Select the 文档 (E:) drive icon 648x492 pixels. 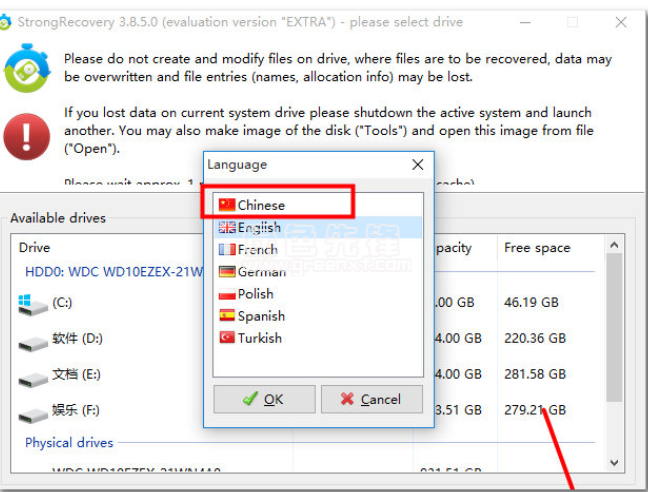[x=33, y=379]
